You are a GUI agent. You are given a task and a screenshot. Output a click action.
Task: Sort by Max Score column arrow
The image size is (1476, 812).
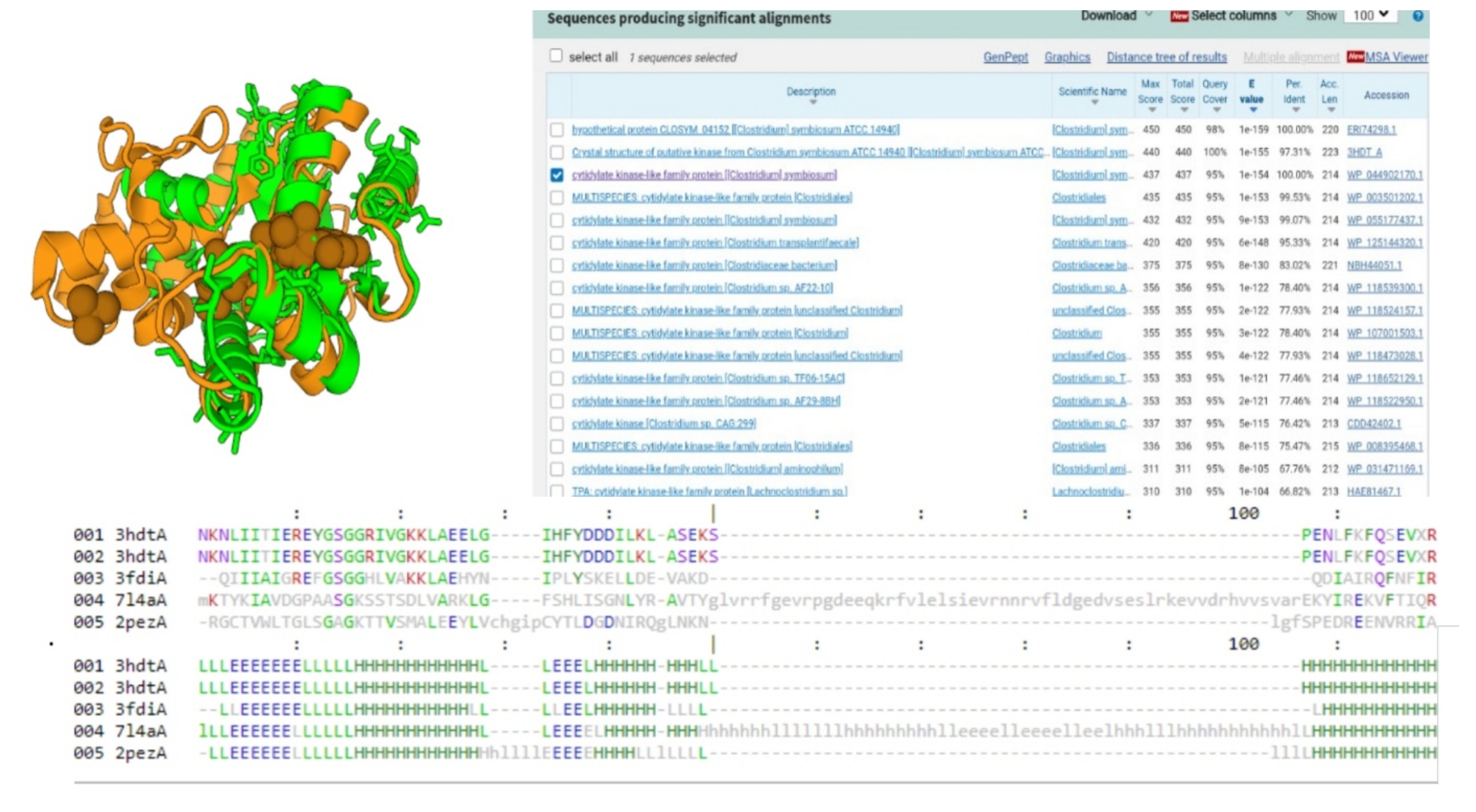(x=1151, y=110)
